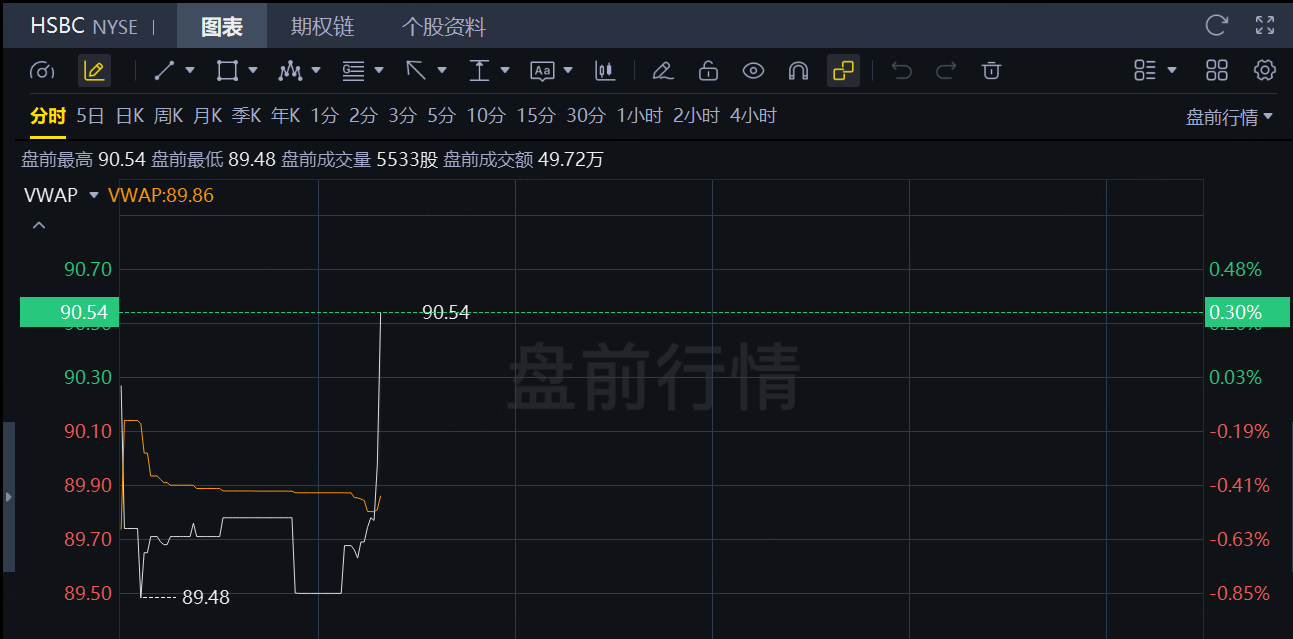1293x639 pixels.
Task: Toggle the drawing lock icon
Action: (708, 70)
